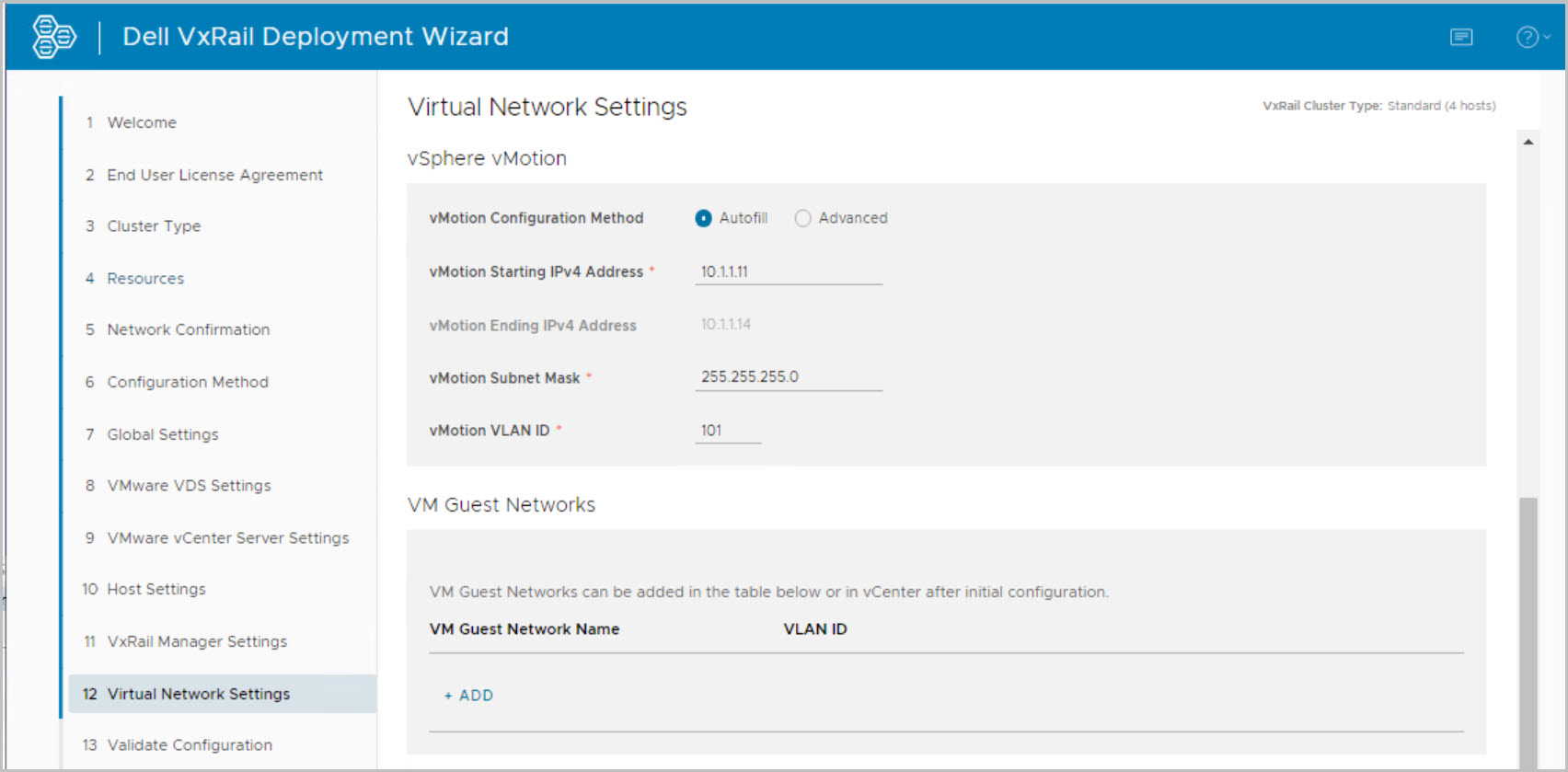The image size is (1568, 772).
Task: Click the VxRail logo icon
Action: coord(53,37)
